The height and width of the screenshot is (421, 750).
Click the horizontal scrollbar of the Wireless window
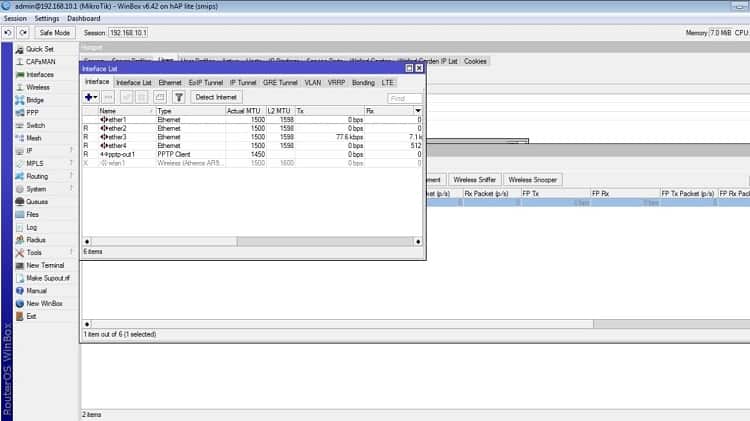click(416, 324)
